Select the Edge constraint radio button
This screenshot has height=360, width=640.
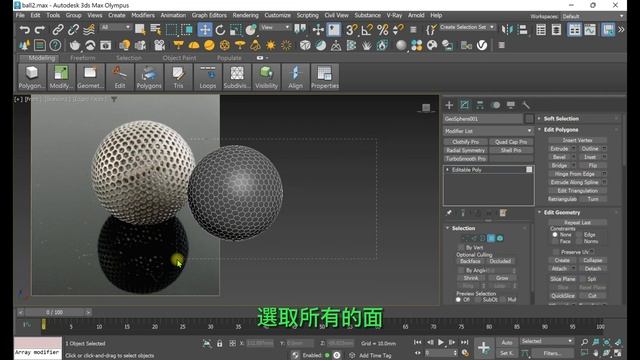579,235
